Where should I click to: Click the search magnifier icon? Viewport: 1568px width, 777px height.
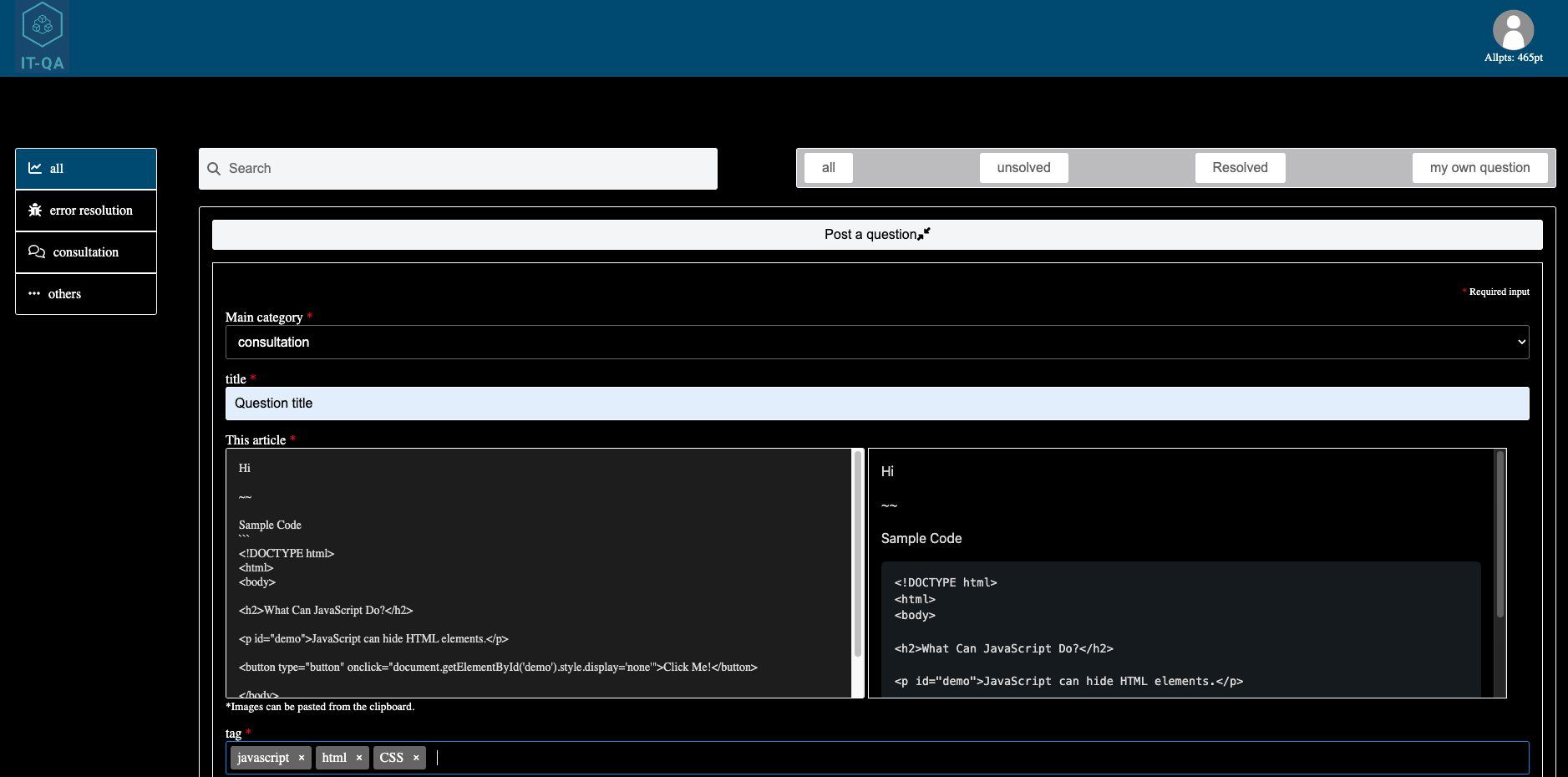(x=214, y=169)
